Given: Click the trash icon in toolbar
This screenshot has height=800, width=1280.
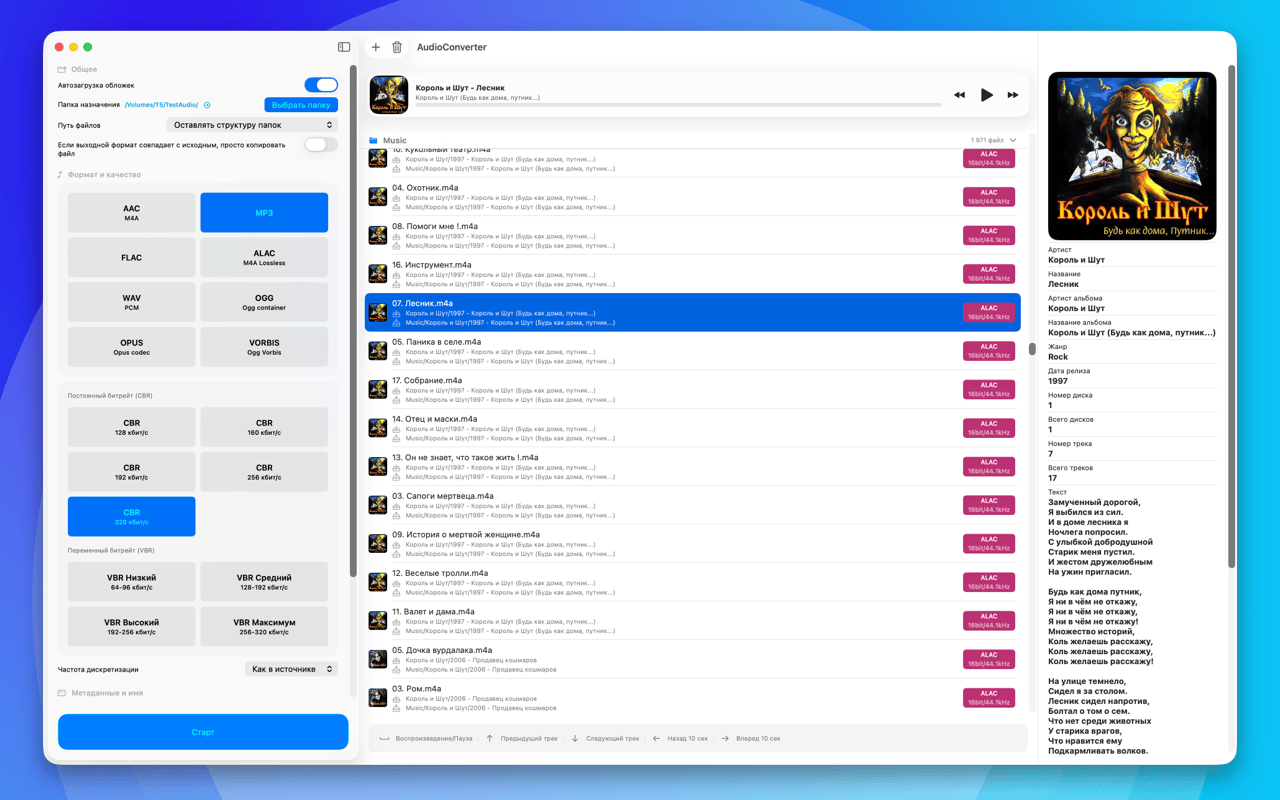Looking at the screenshot, I should pos(397,47).
